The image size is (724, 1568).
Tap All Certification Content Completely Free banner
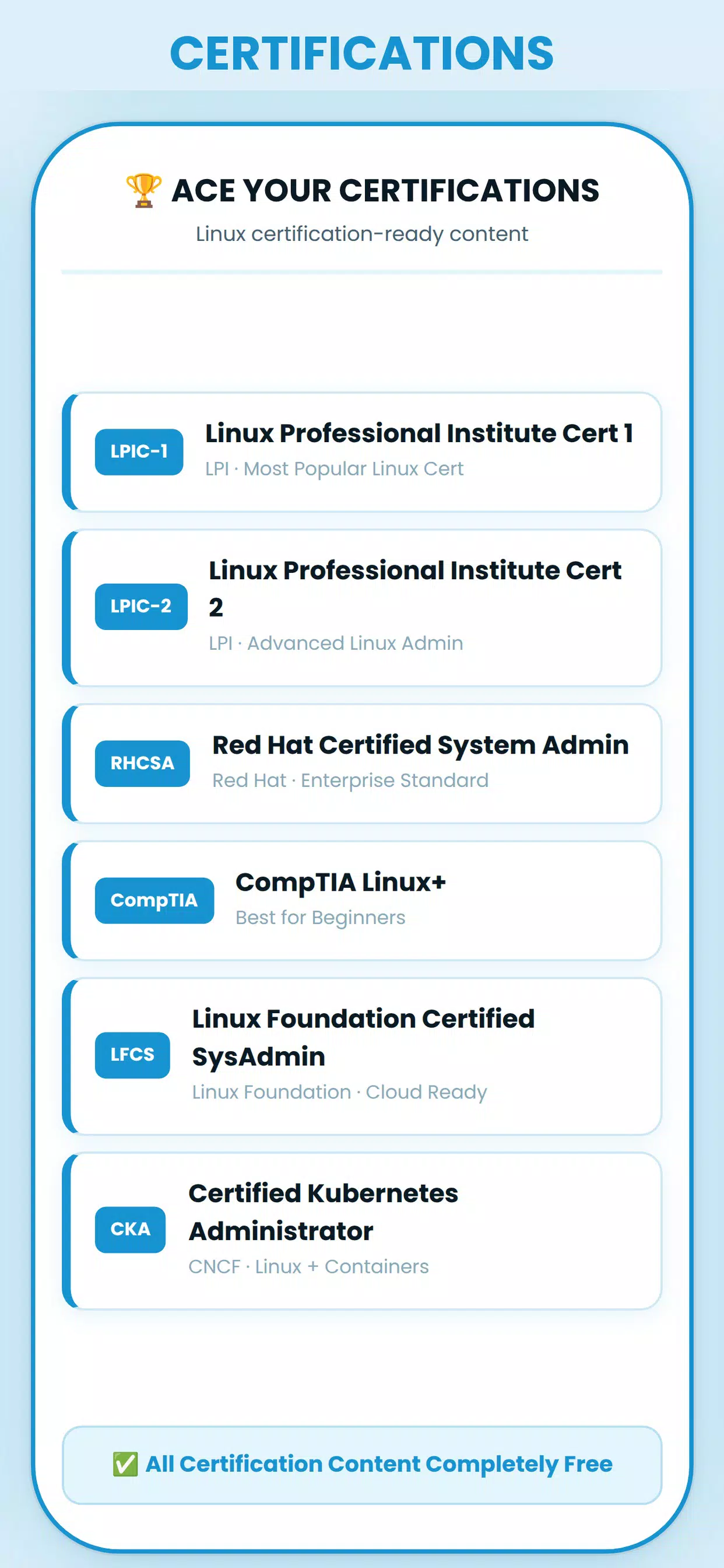click(362, 1465)
